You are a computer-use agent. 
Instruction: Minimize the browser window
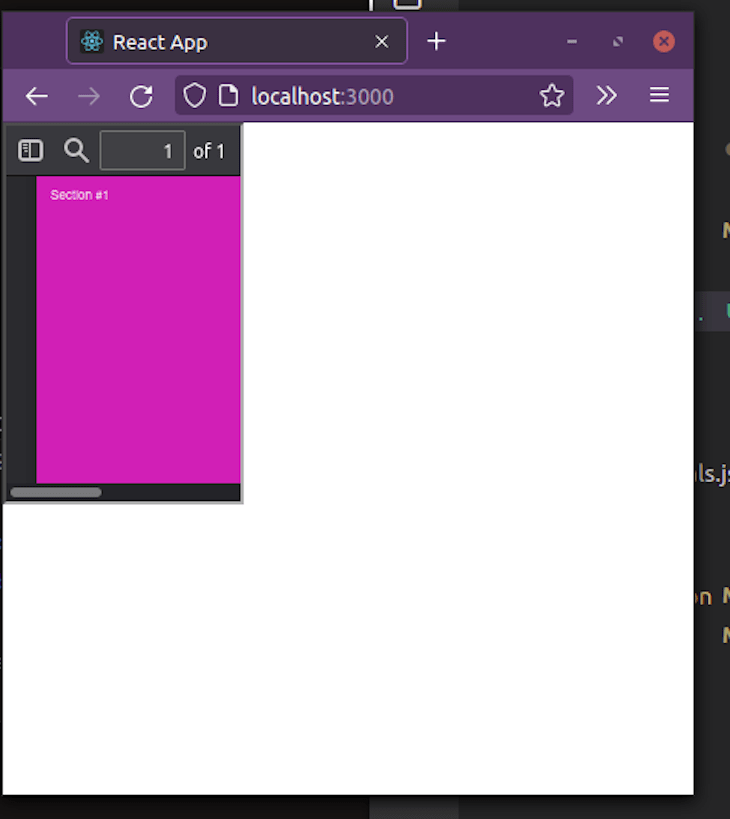(572, 41)
